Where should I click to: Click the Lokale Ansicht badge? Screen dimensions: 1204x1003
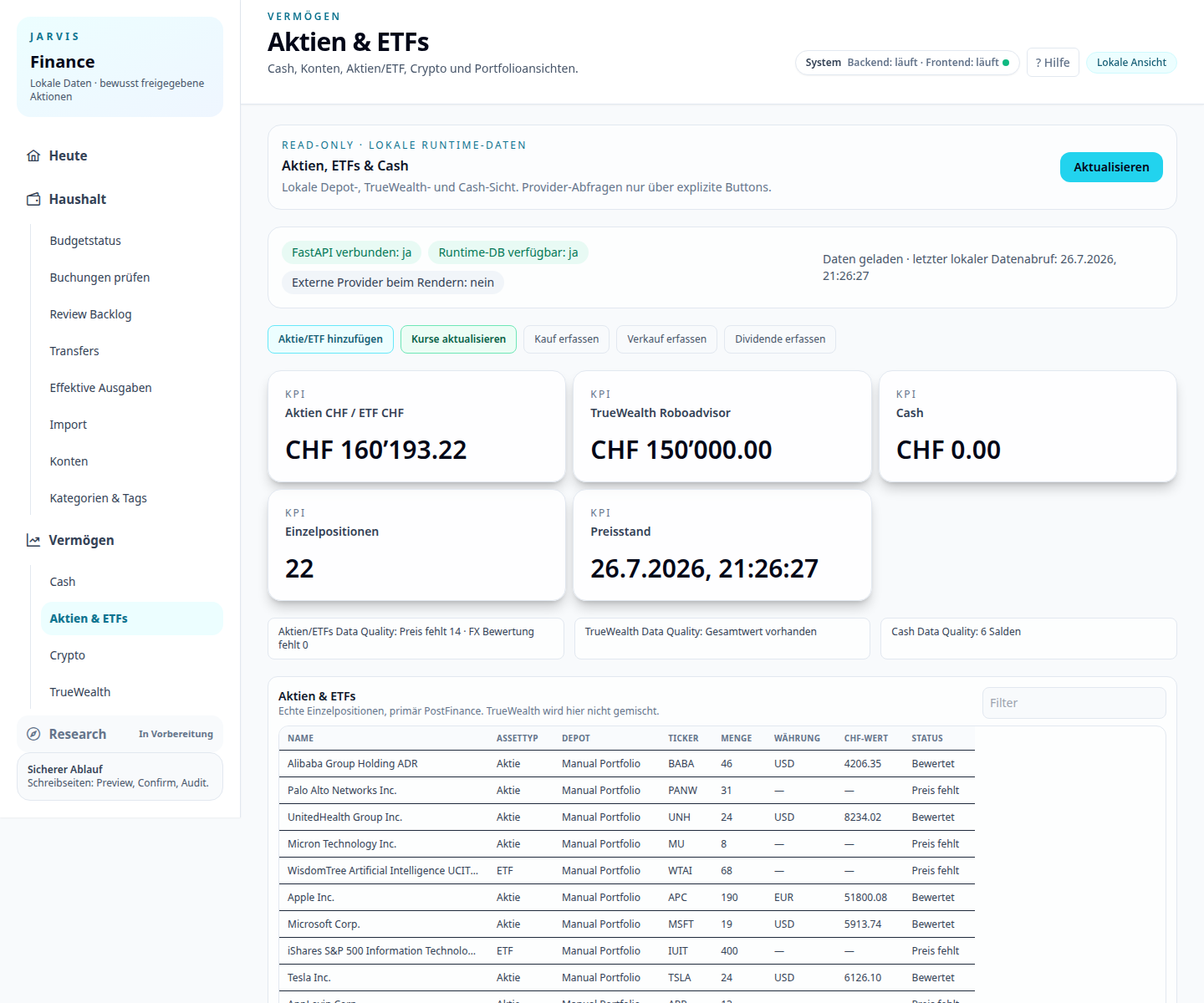point(1131,63)
